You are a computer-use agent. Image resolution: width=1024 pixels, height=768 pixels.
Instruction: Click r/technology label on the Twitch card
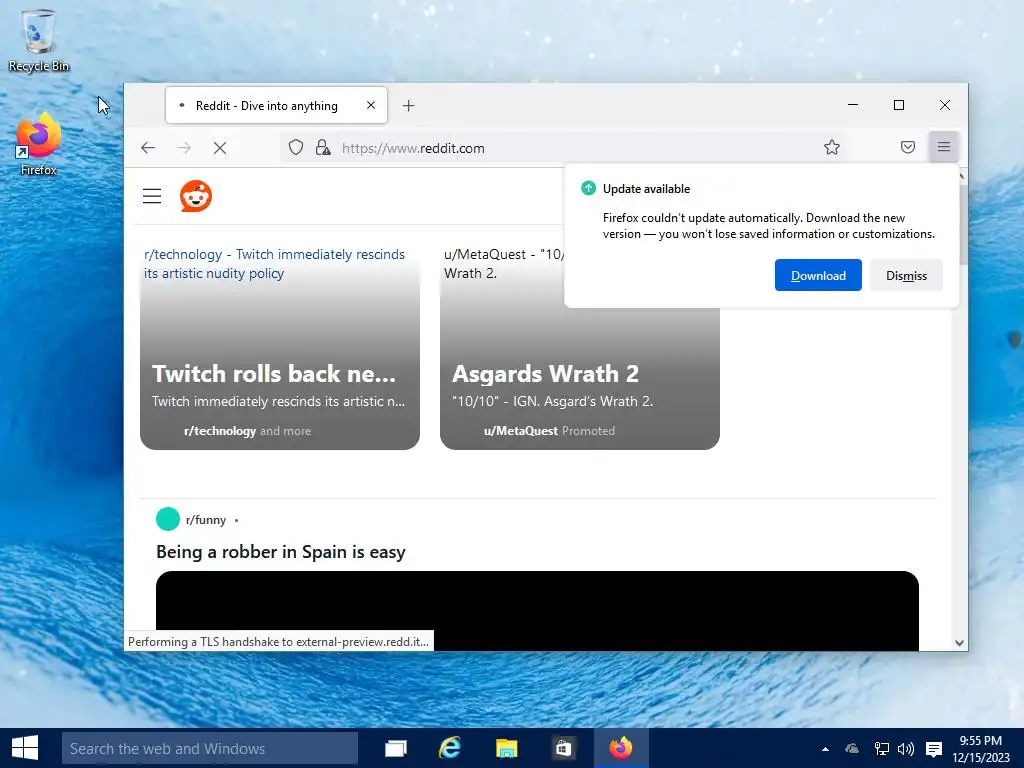pyautogui.click(x=220, y=431)
